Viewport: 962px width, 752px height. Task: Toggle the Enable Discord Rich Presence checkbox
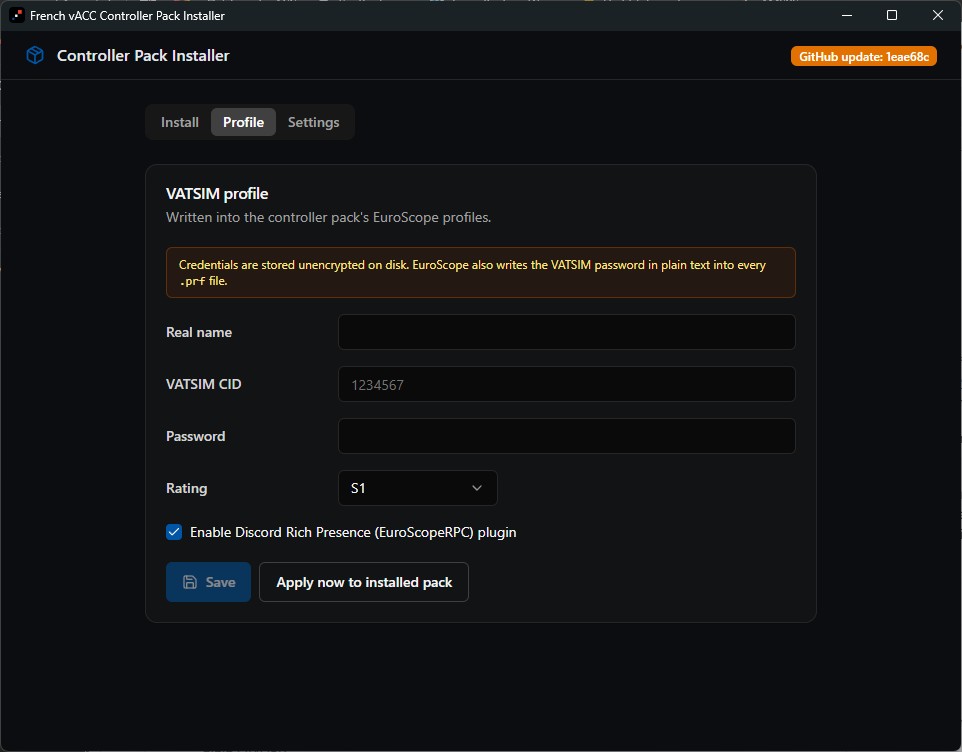pos(174,532)
